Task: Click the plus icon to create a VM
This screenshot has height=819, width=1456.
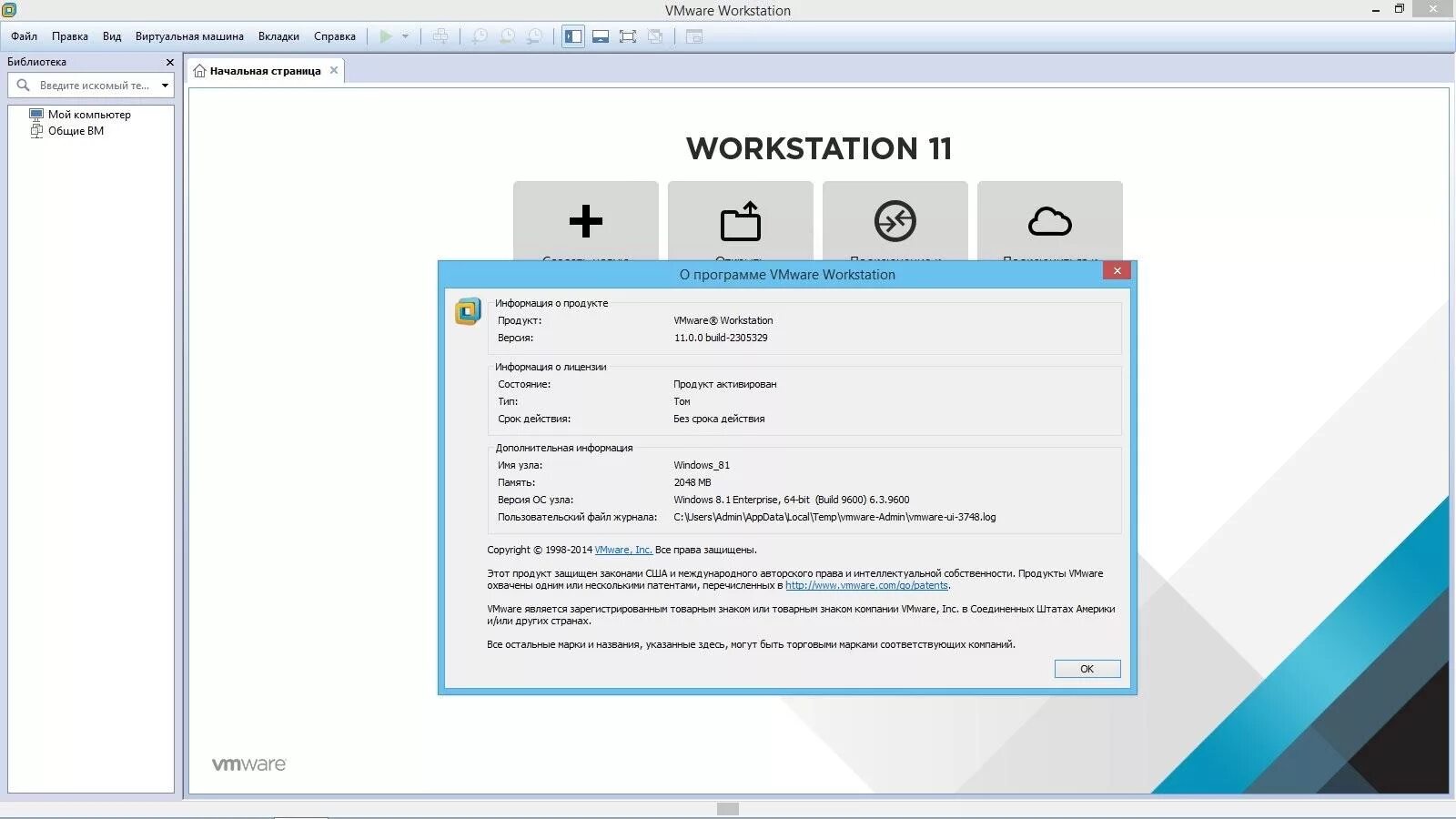Action: click(x=586, y=221)
